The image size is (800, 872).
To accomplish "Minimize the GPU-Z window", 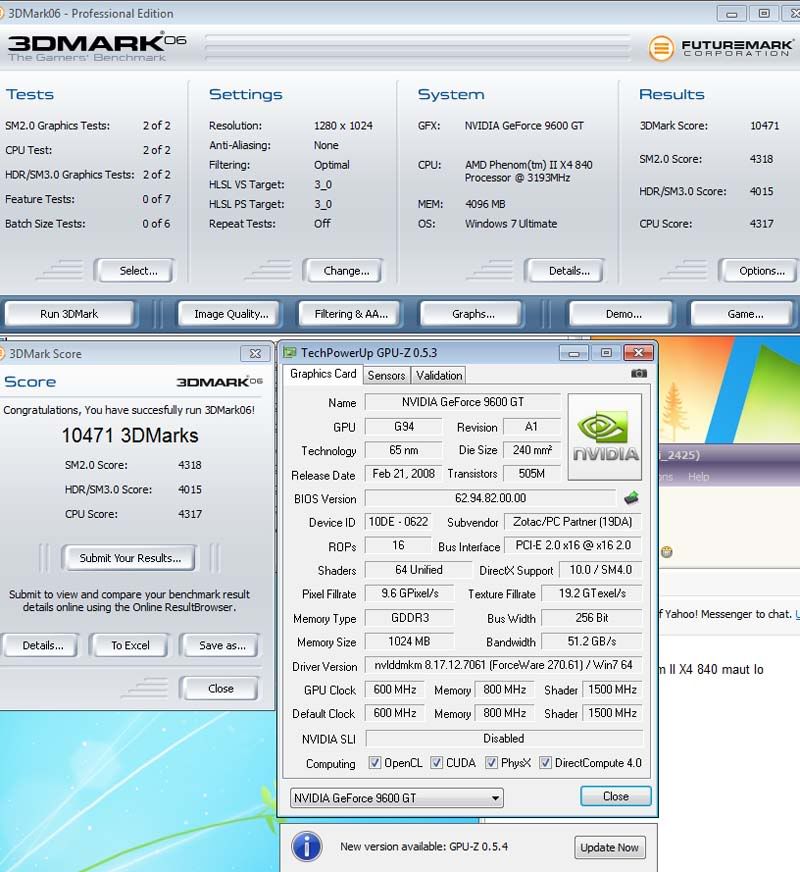I will pyautogui.click(x=574, y=353).
